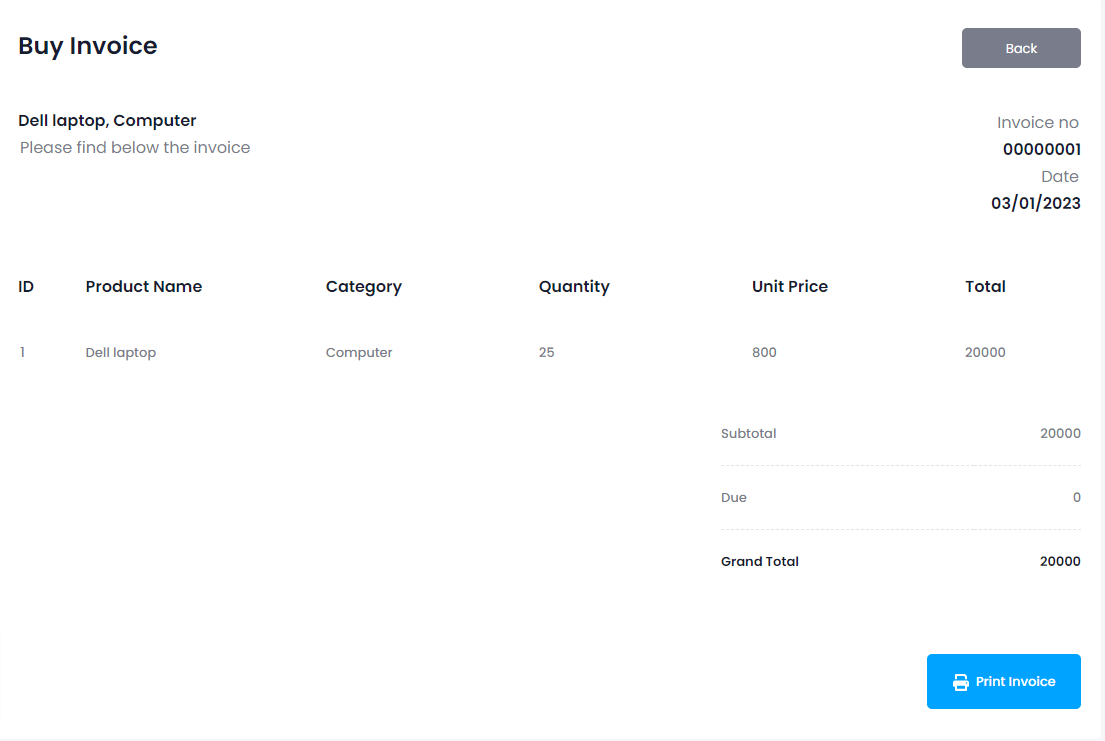This screenshot has height=741, width=1105.
Task: Click the bold 'Dell laptop, Computer' title
Action: 107,121
